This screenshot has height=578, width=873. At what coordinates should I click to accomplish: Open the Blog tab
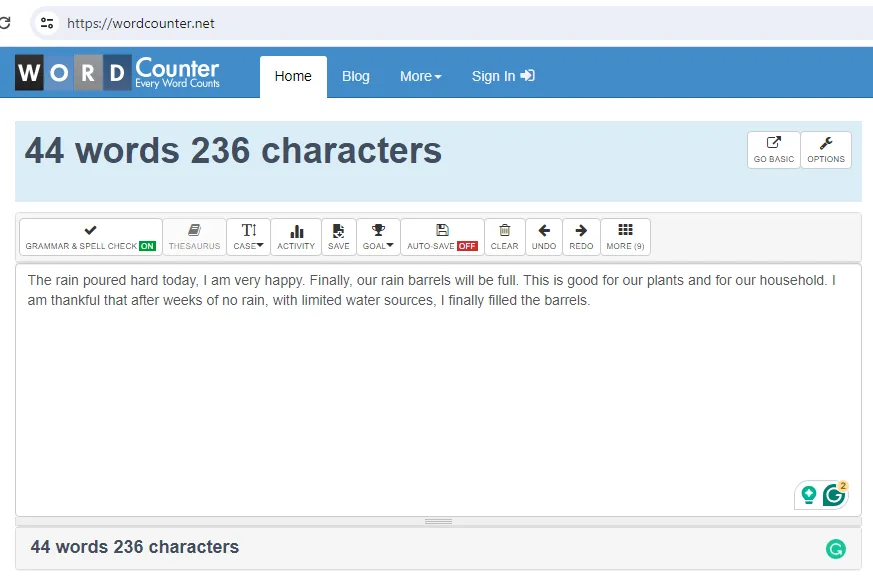tap(356, 76)
